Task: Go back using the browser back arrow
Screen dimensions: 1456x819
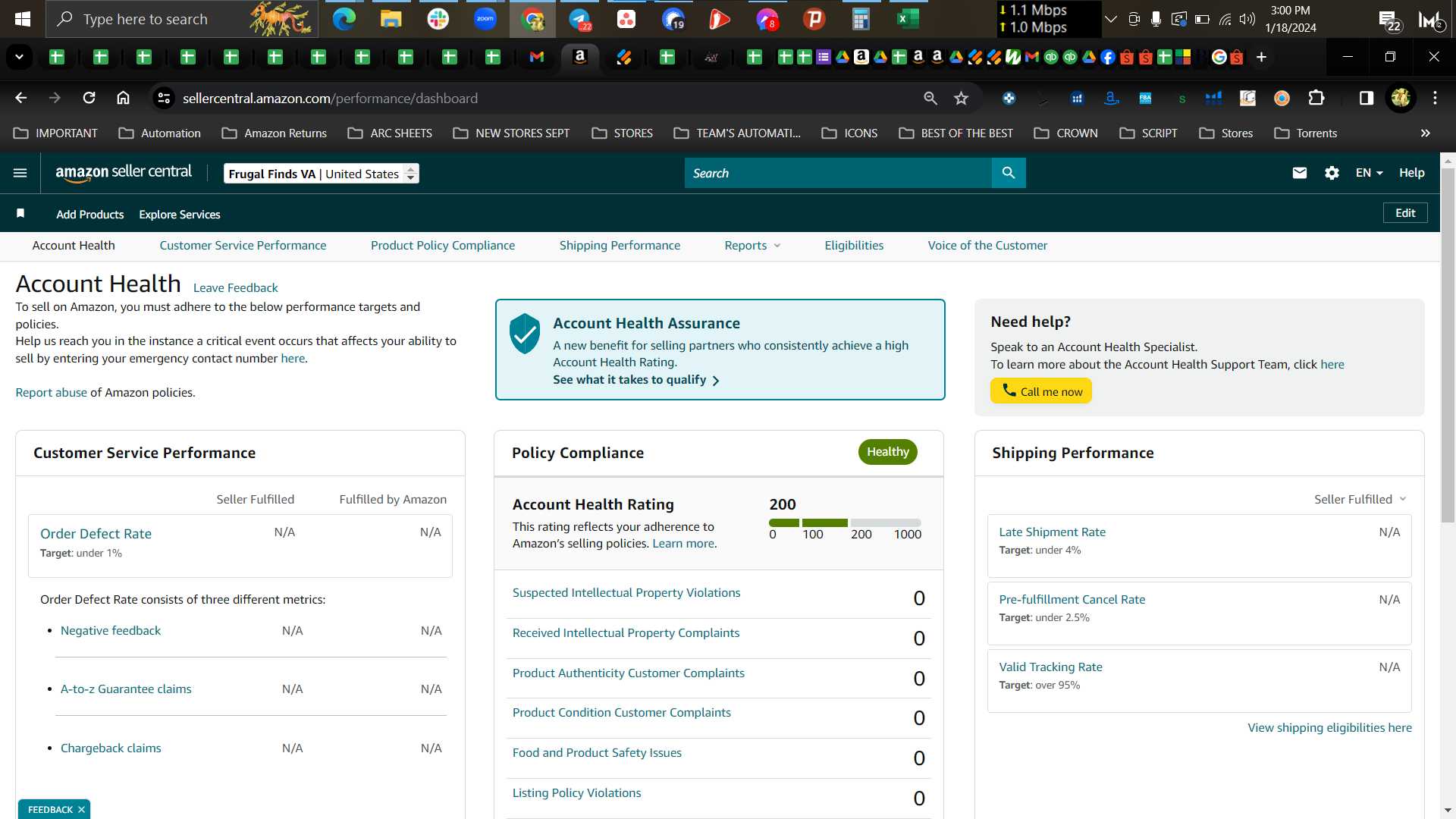Action: pos(21,98)
